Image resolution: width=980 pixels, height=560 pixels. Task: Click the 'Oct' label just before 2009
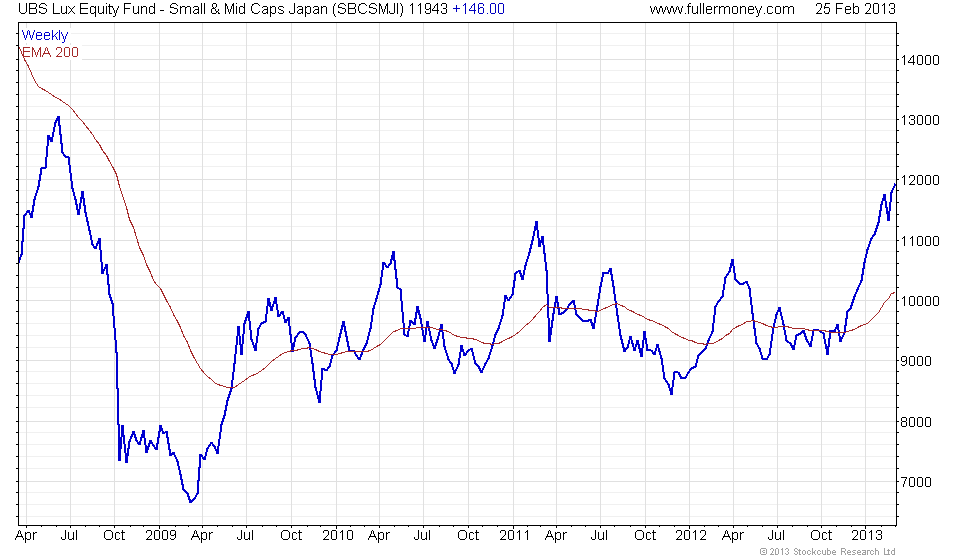[114, 536]
